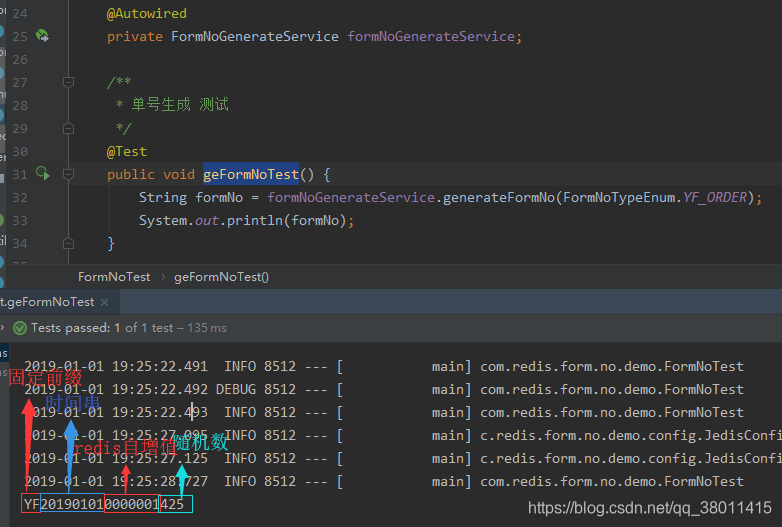The image size is (782, 527).
Task: Open the FormNoTest breadcrumb
Action: [114, 277]
